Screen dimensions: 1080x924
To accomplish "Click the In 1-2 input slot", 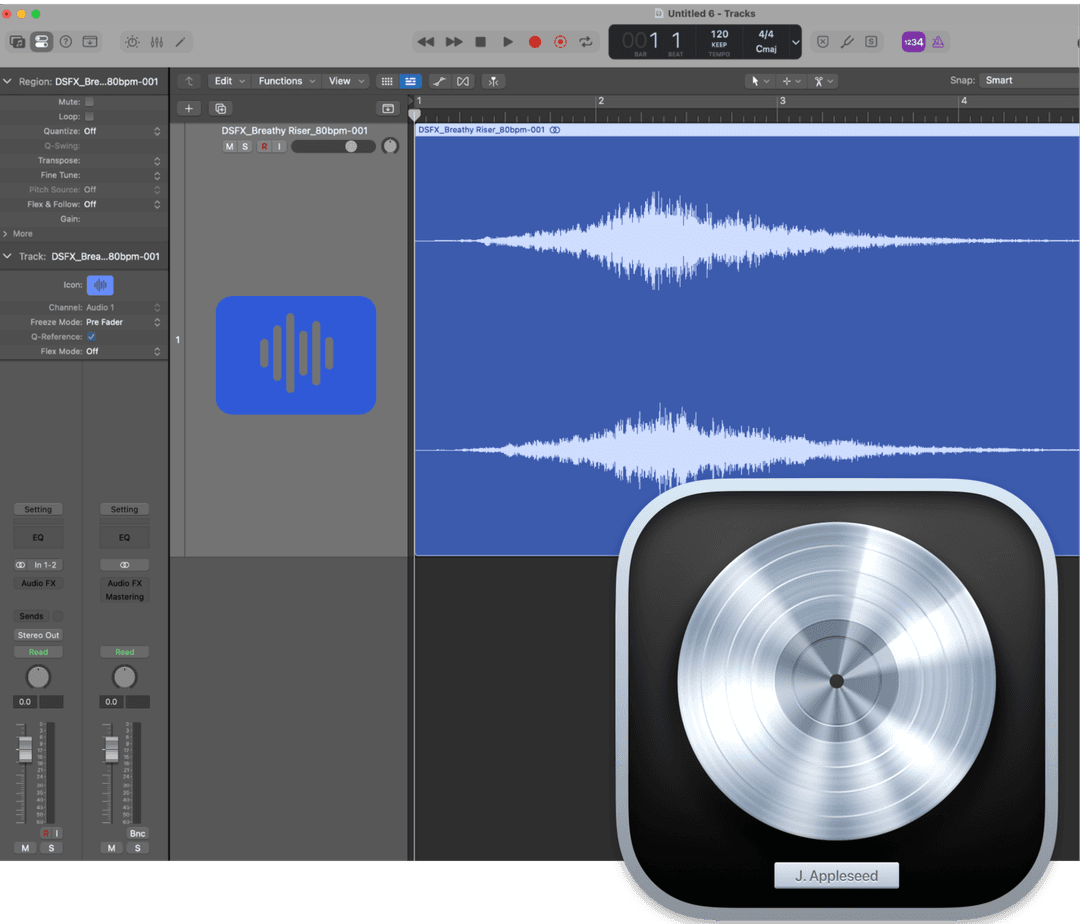I will (x=45, y=565).
